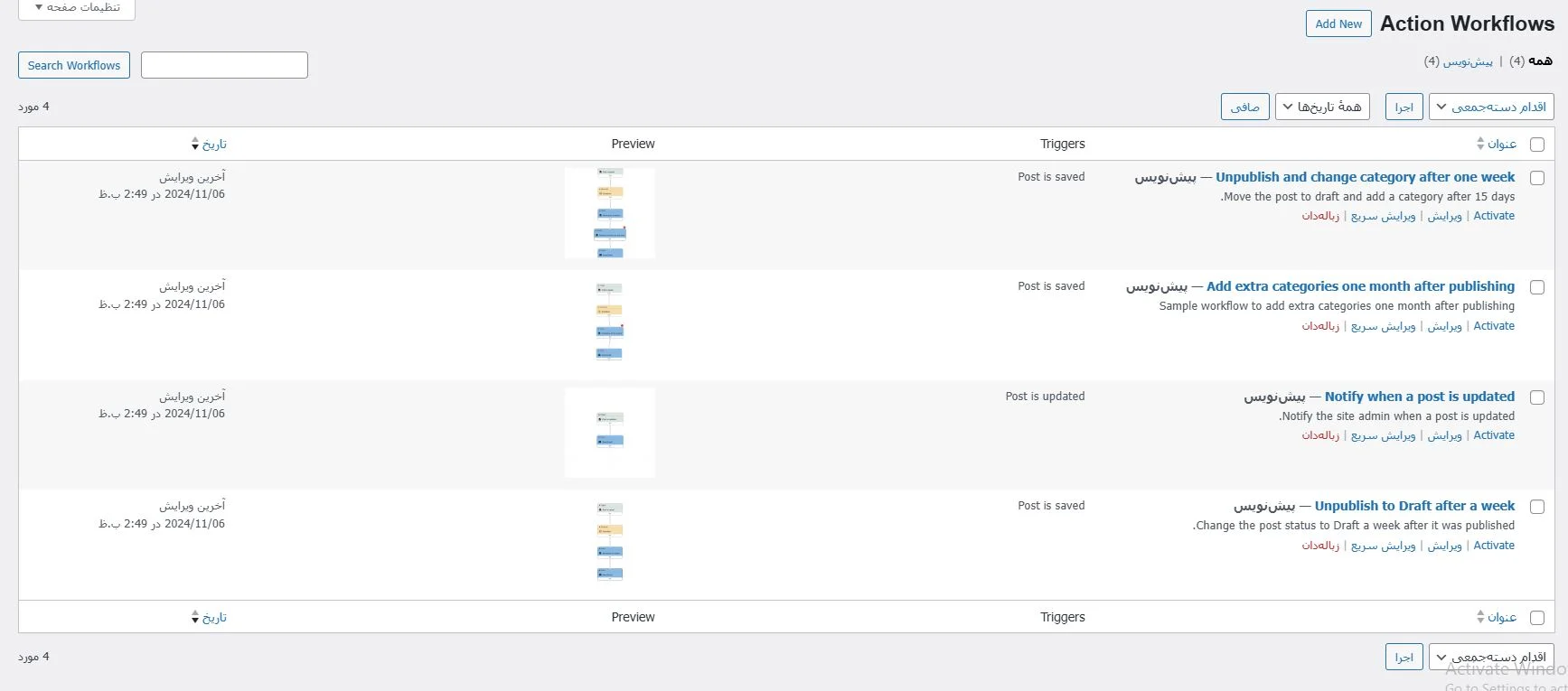Click the Add New workflow button
The width and height of the screenshot is (1568, 691).
pyautogui.click(x=1338, y=23)
